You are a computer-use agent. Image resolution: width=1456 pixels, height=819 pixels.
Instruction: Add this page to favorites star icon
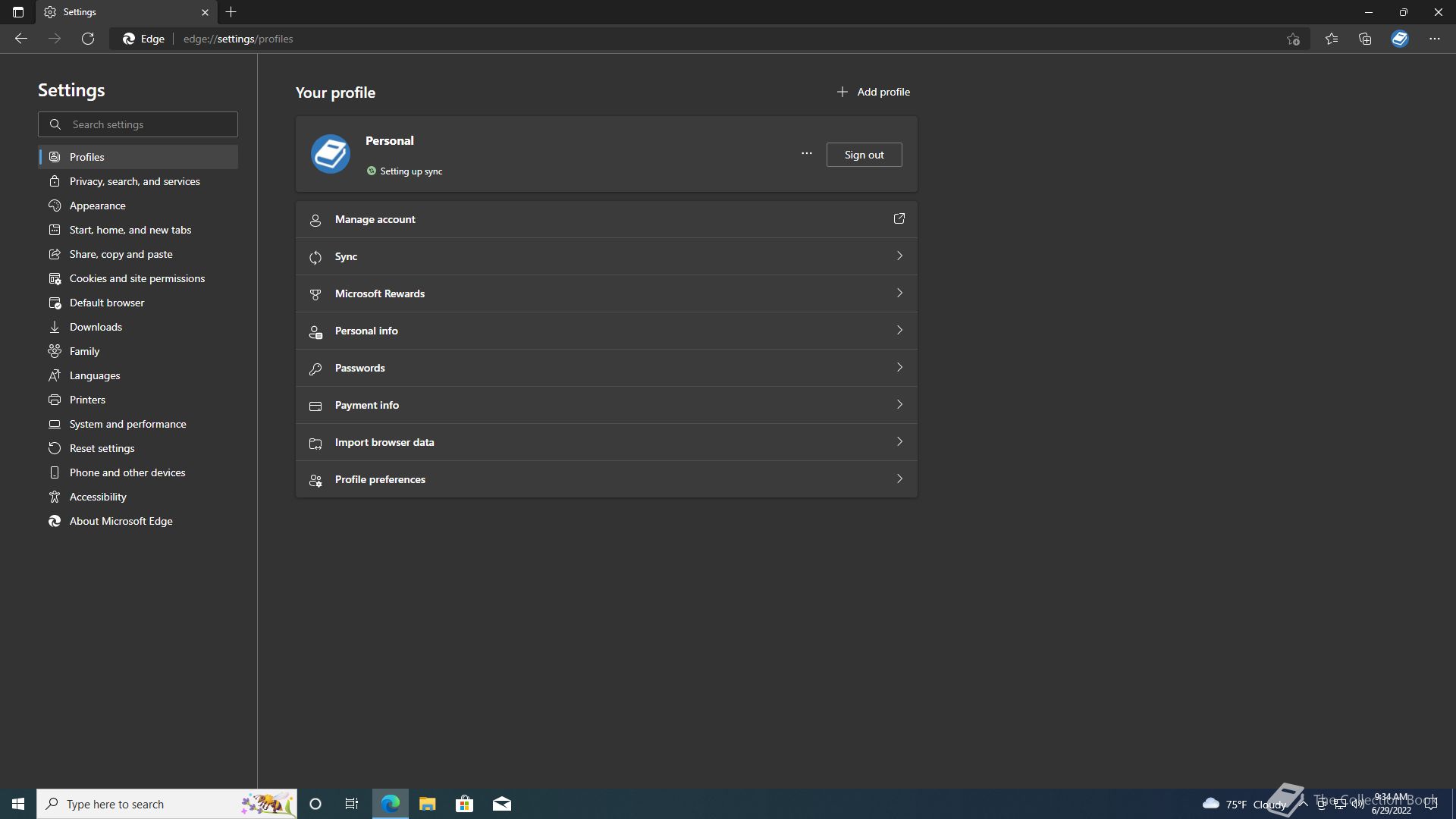coord(1293,39)
